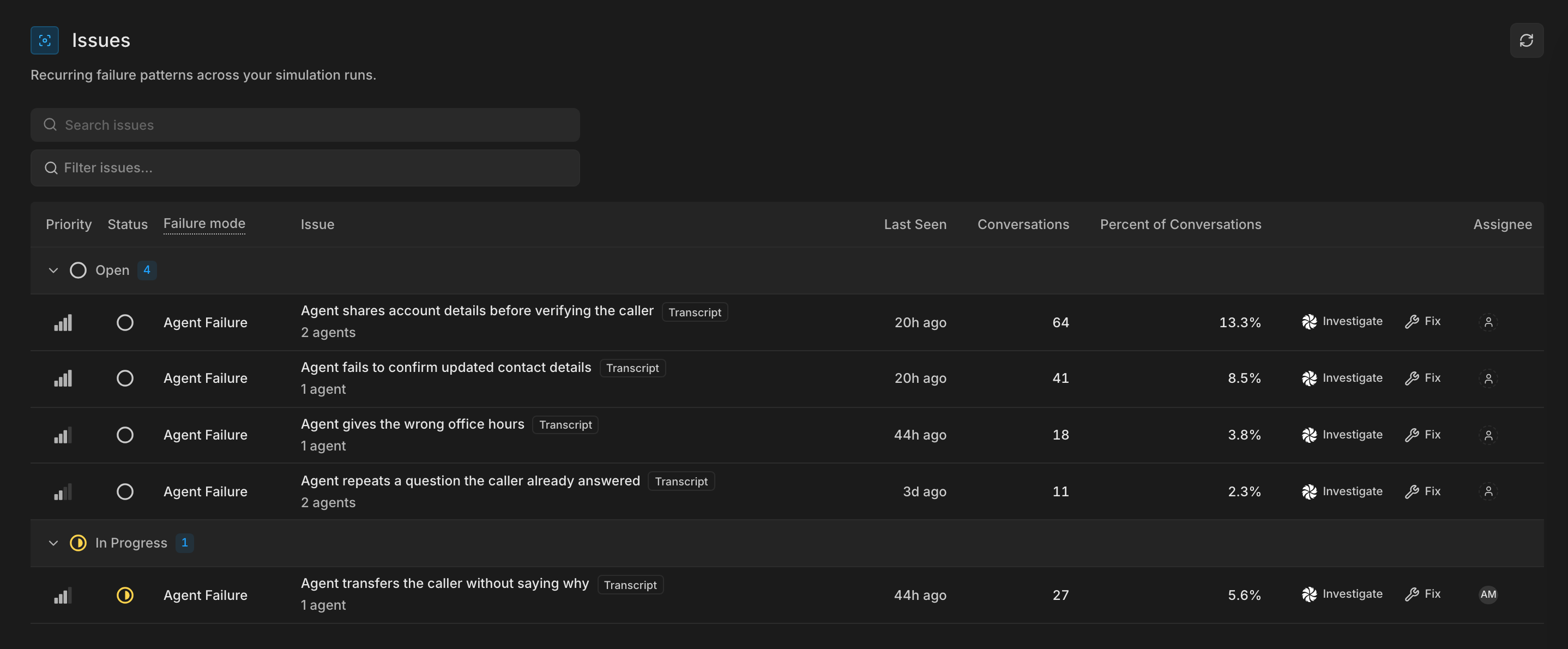Collapse the In Progress issues group
Image resolution: width=1568 pixels, height=649 pixels.
click(x=53, y=543)
